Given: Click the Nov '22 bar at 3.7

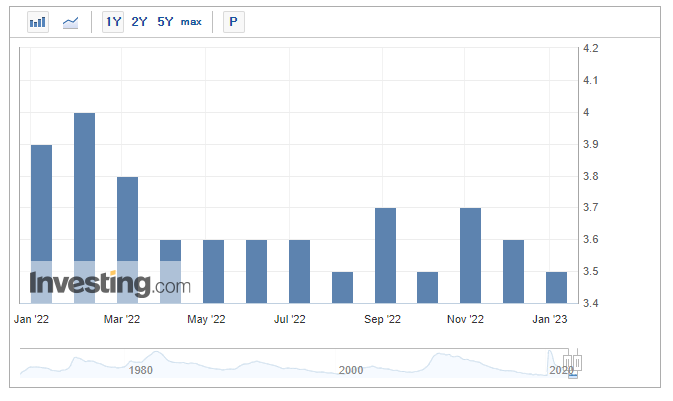Looking at the screenshot, I should 470,256.
